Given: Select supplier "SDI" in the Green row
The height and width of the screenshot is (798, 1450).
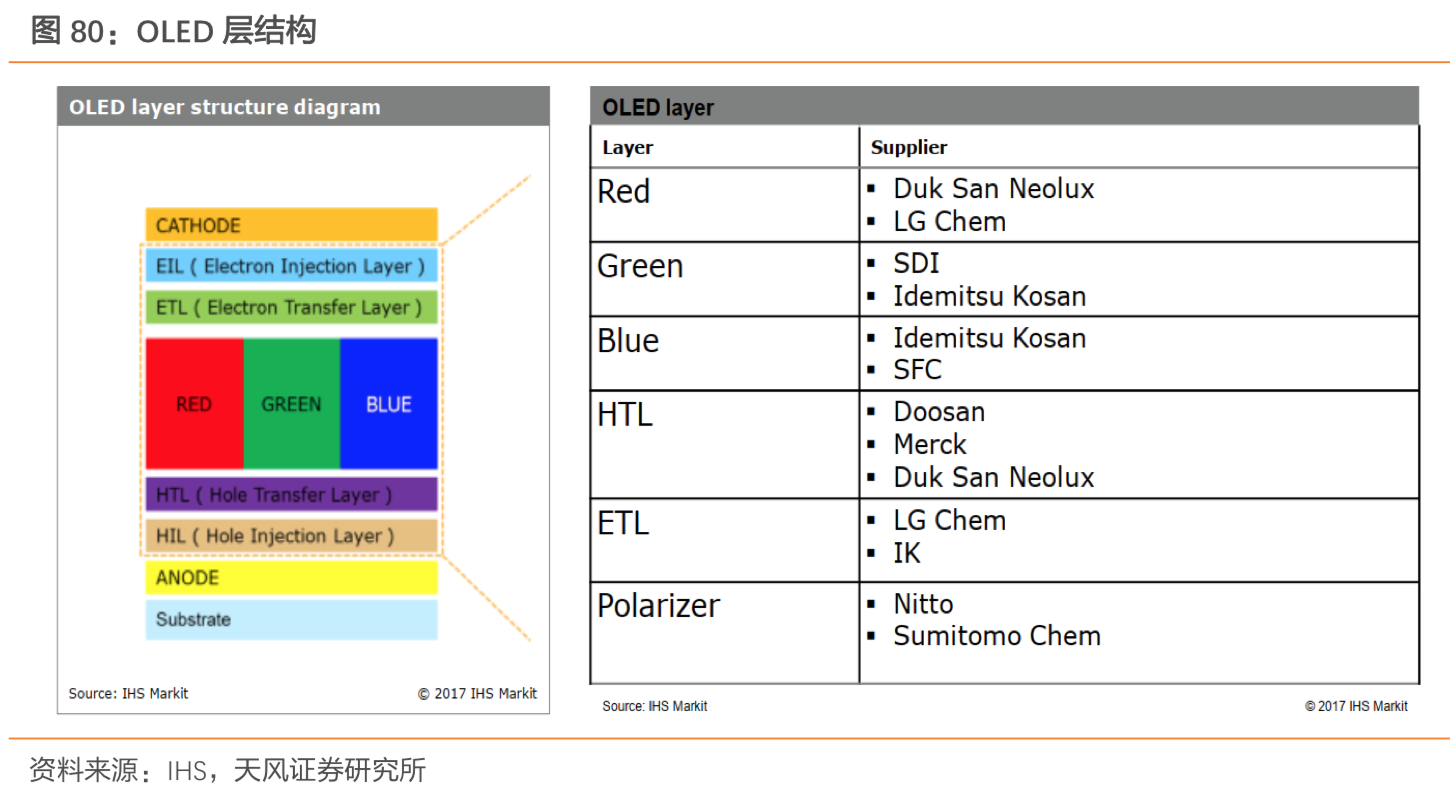Looking at the screenshot, I should click(916, 263).
